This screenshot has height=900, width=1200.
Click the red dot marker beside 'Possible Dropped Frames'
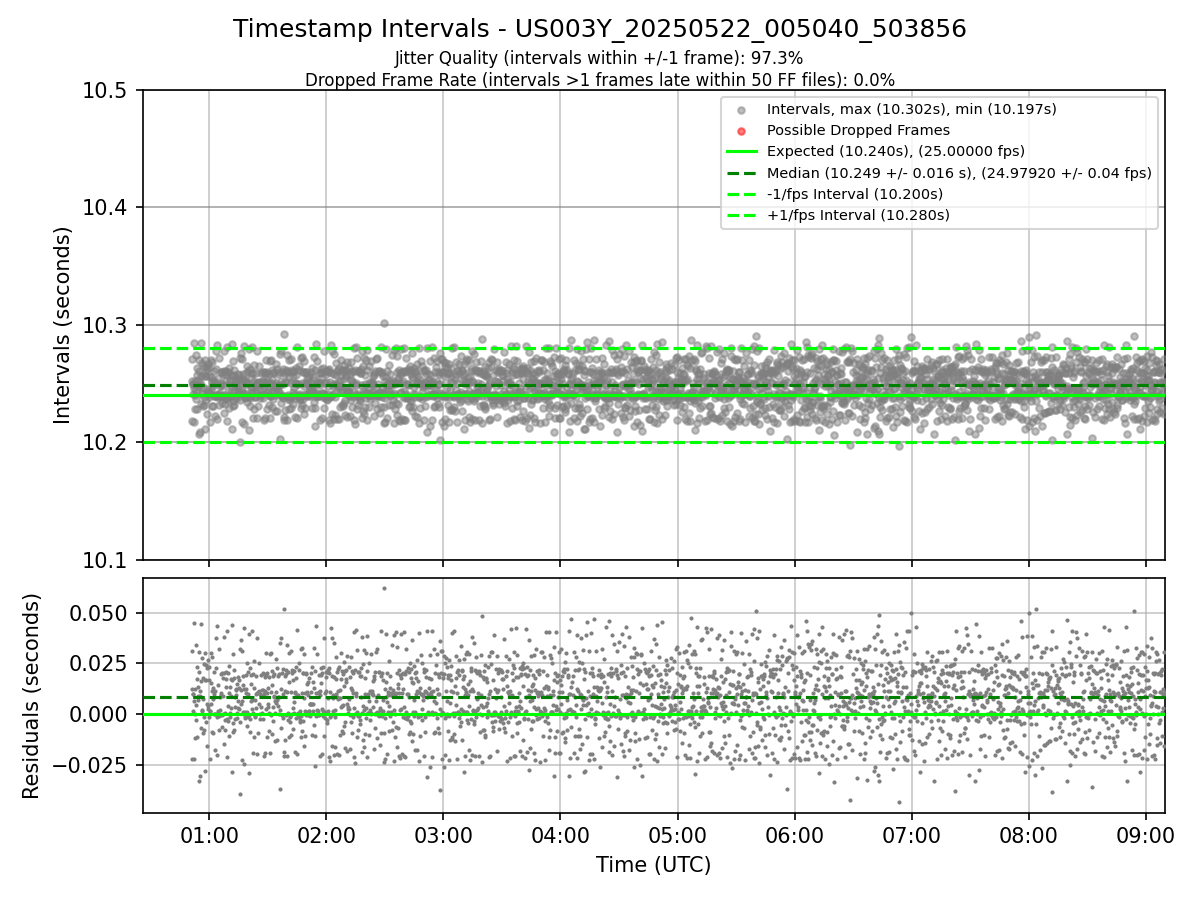[x=741, y=131]
